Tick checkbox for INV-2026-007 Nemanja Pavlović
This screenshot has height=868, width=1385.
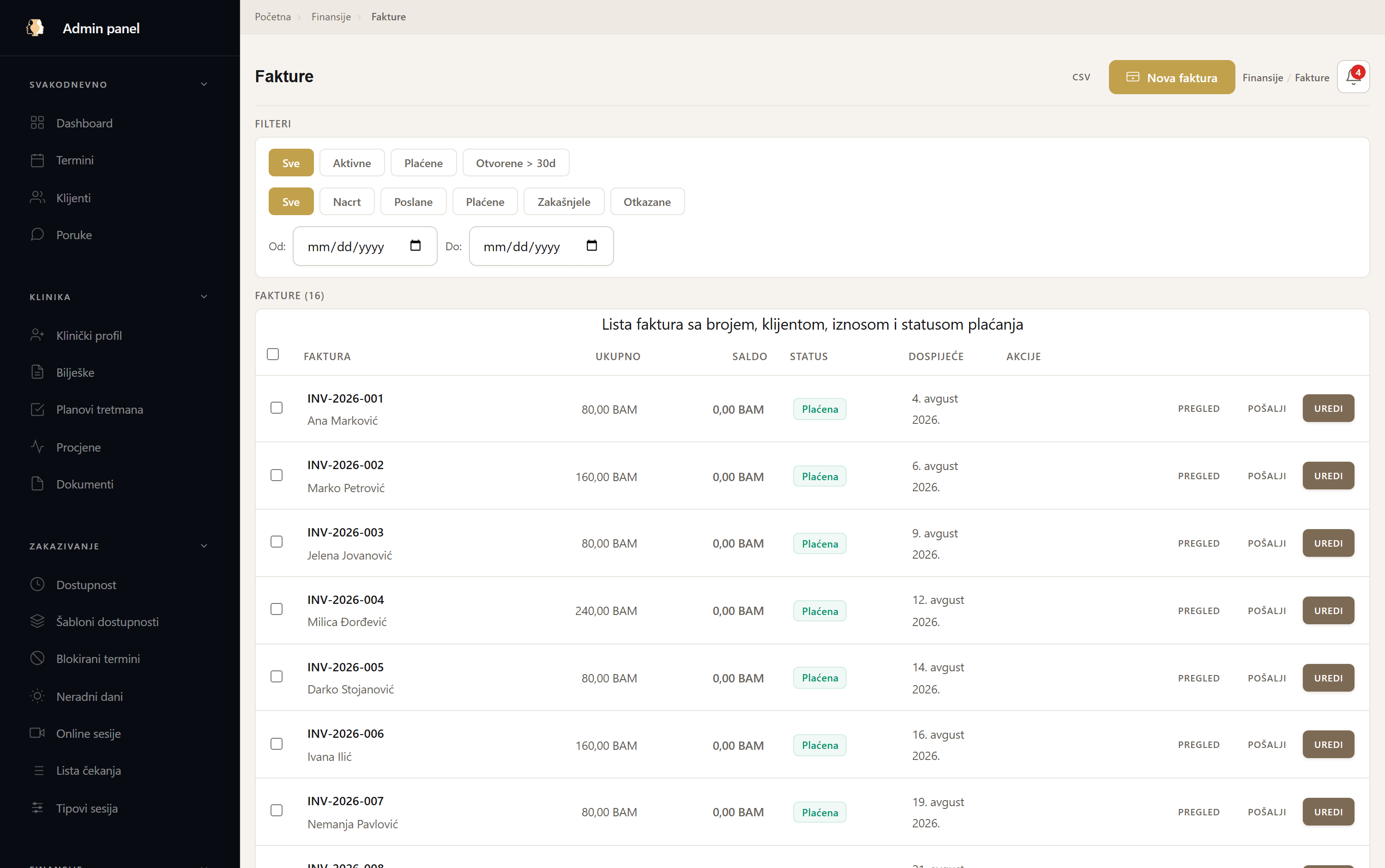tap(277, 811)
